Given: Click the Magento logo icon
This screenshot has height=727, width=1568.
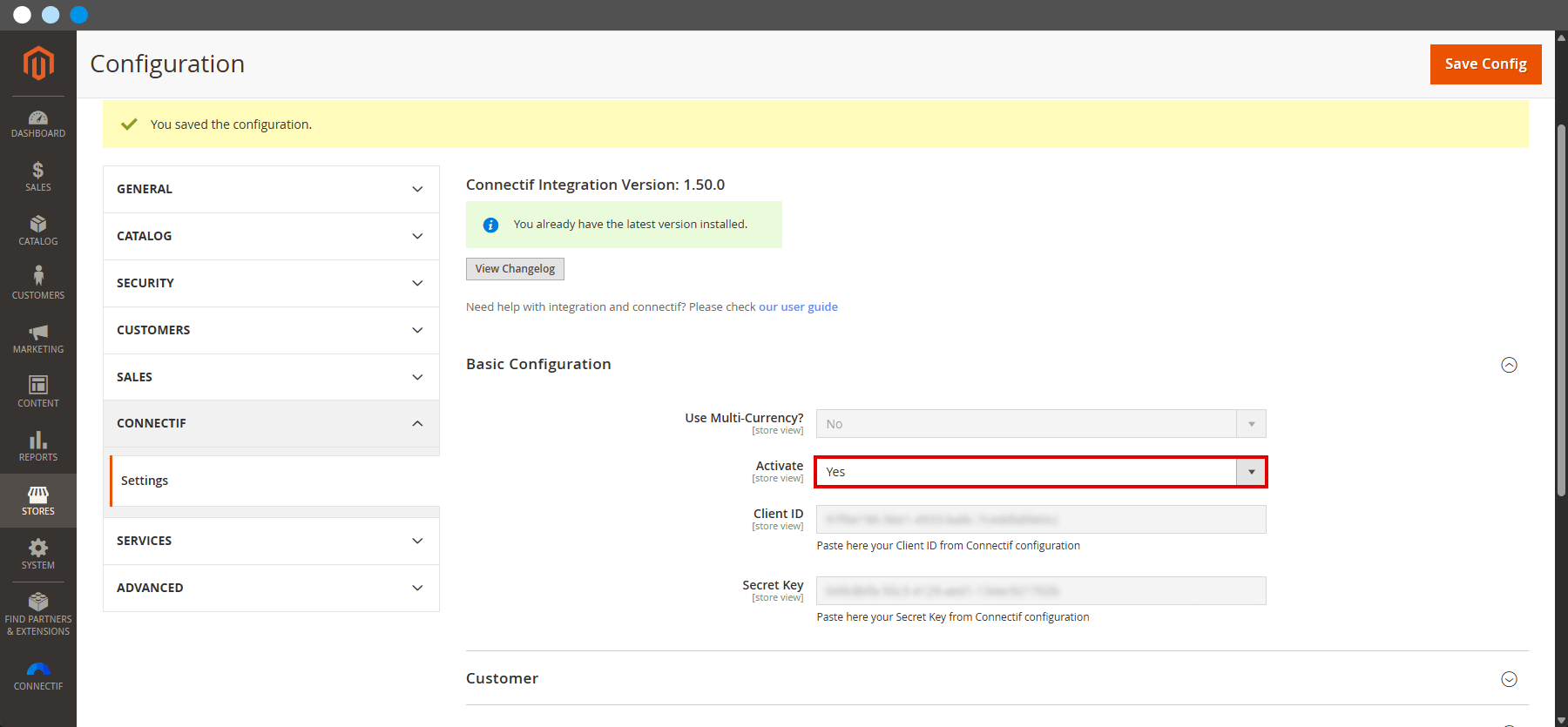Looking at the screenshot, I should tap(38, 64).
